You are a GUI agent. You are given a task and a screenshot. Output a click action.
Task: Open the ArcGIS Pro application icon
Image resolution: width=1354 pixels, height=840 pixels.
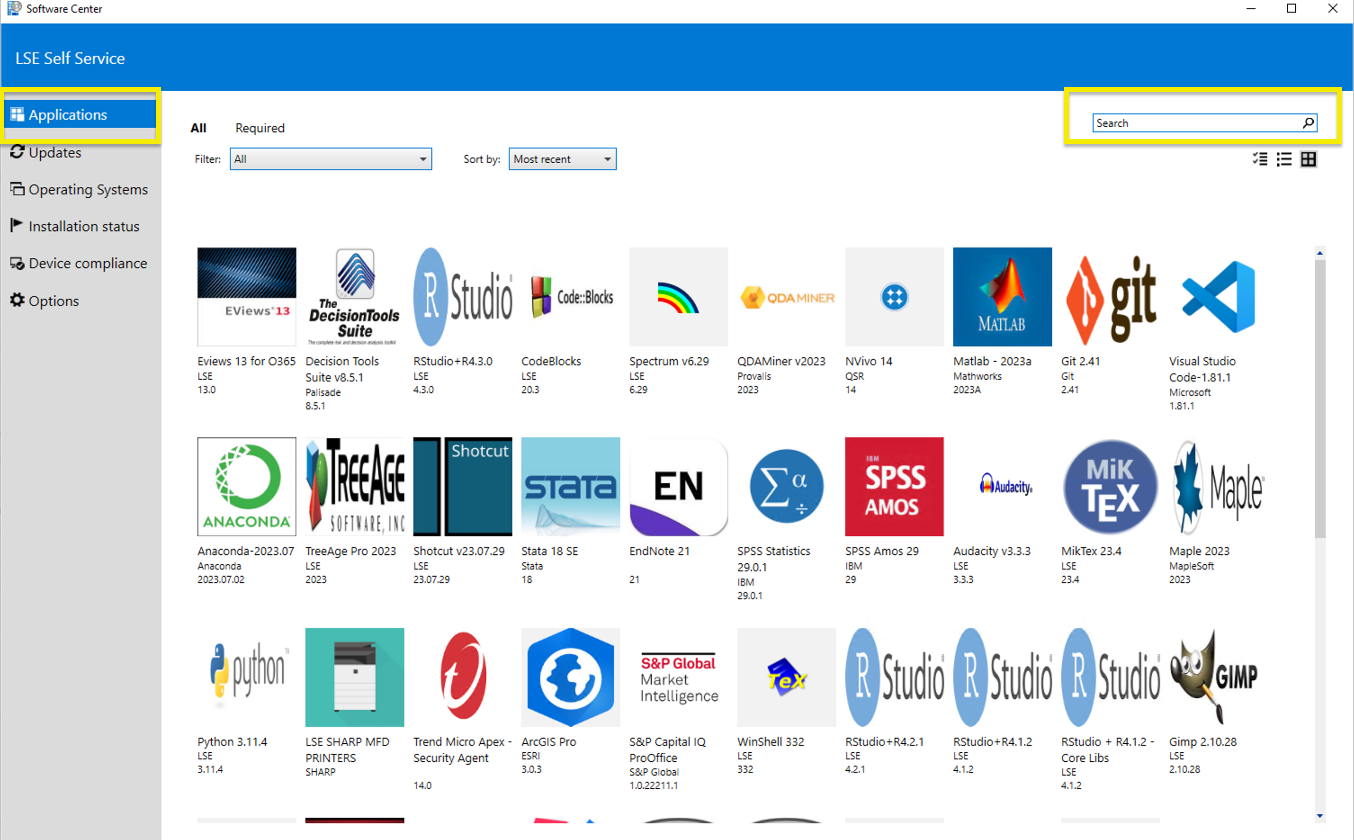570,677
